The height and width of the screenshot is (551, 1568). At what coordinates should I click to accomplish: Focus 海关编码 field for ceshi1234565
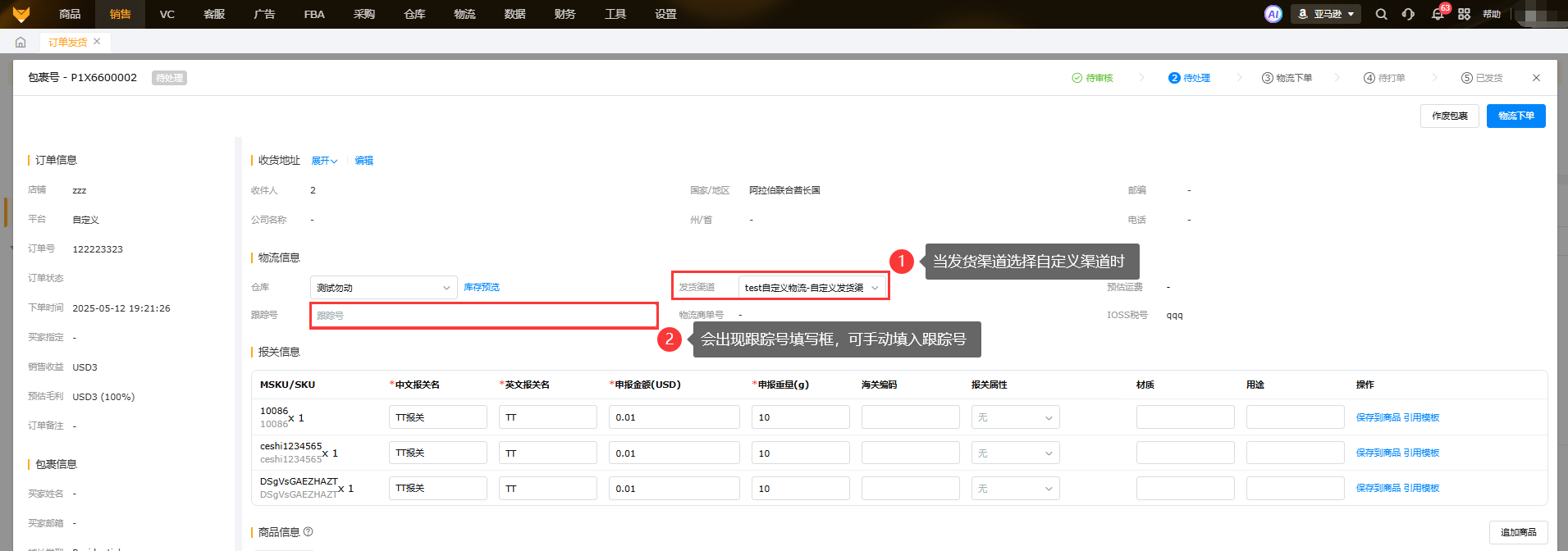[x=911, y=453]
